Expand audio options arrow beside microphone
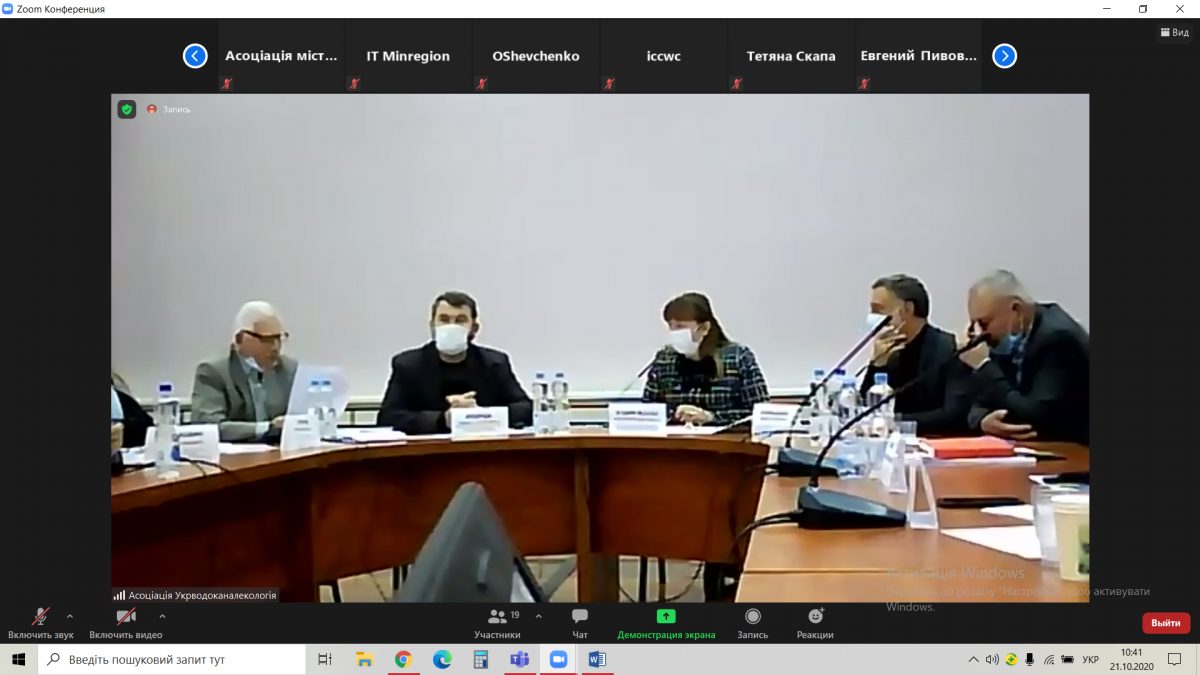1200x675 pixels. point(70,616)
